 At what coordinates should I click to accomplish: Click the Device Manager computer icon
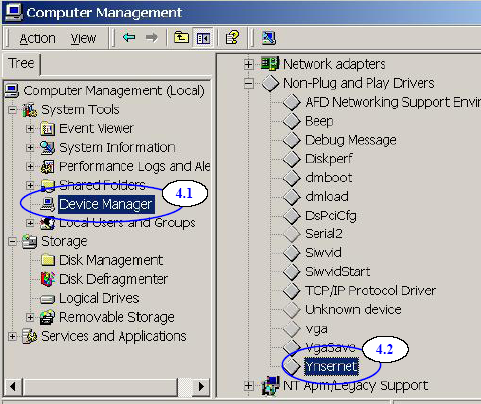(48, 204)
